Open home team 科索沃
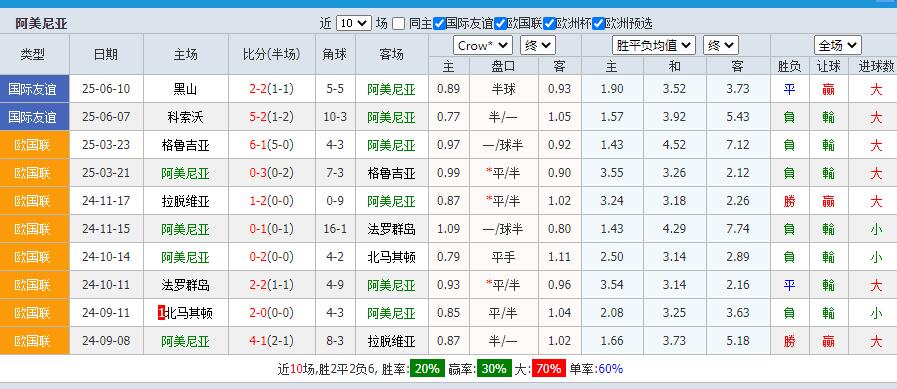Image resolution: width=897 pixels, height=389 pixels. (185, 117)
